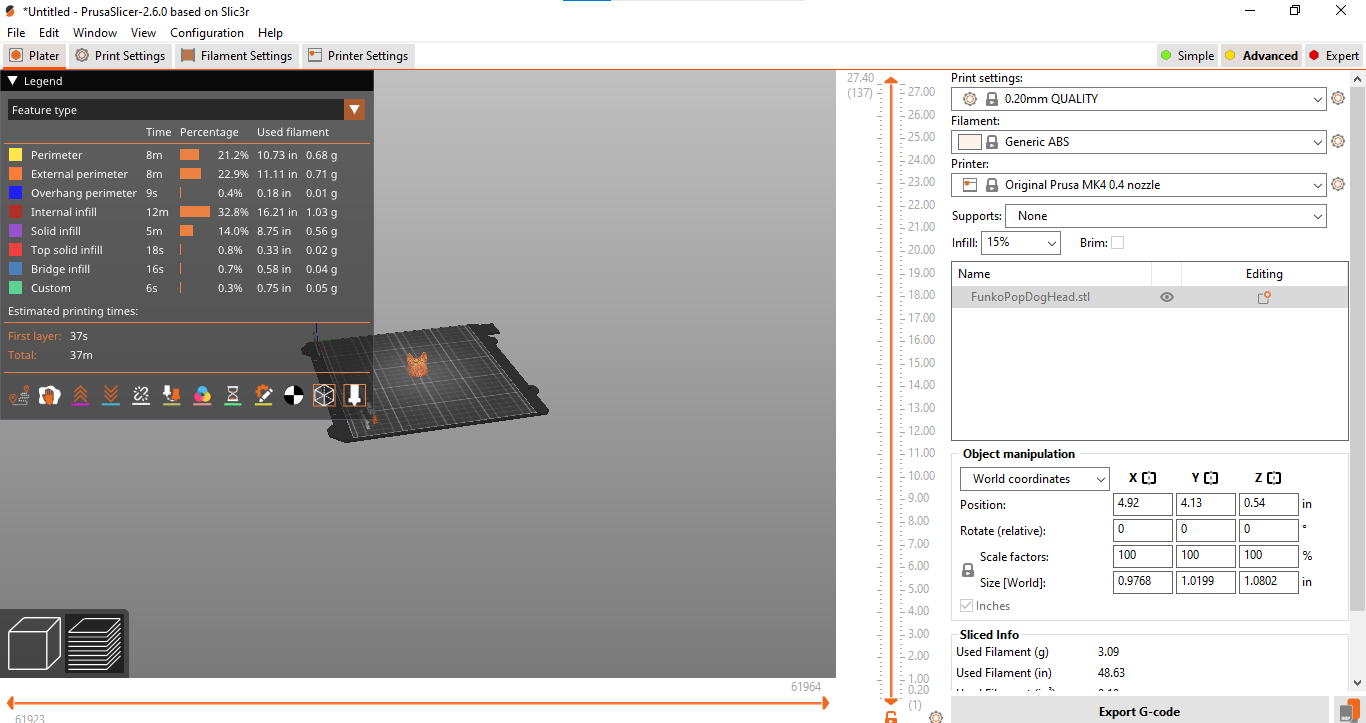Screen dimensions: 1366x723
Task: Click Scale factor Y field
Action: [1205, 556]
